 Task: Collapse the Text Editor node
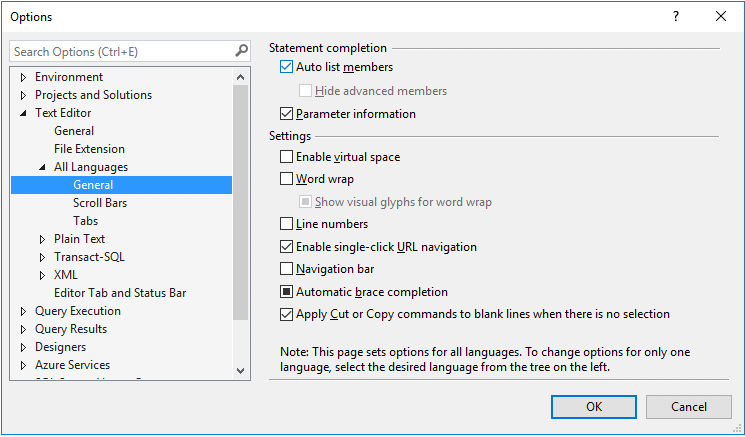tap(24, 114)
